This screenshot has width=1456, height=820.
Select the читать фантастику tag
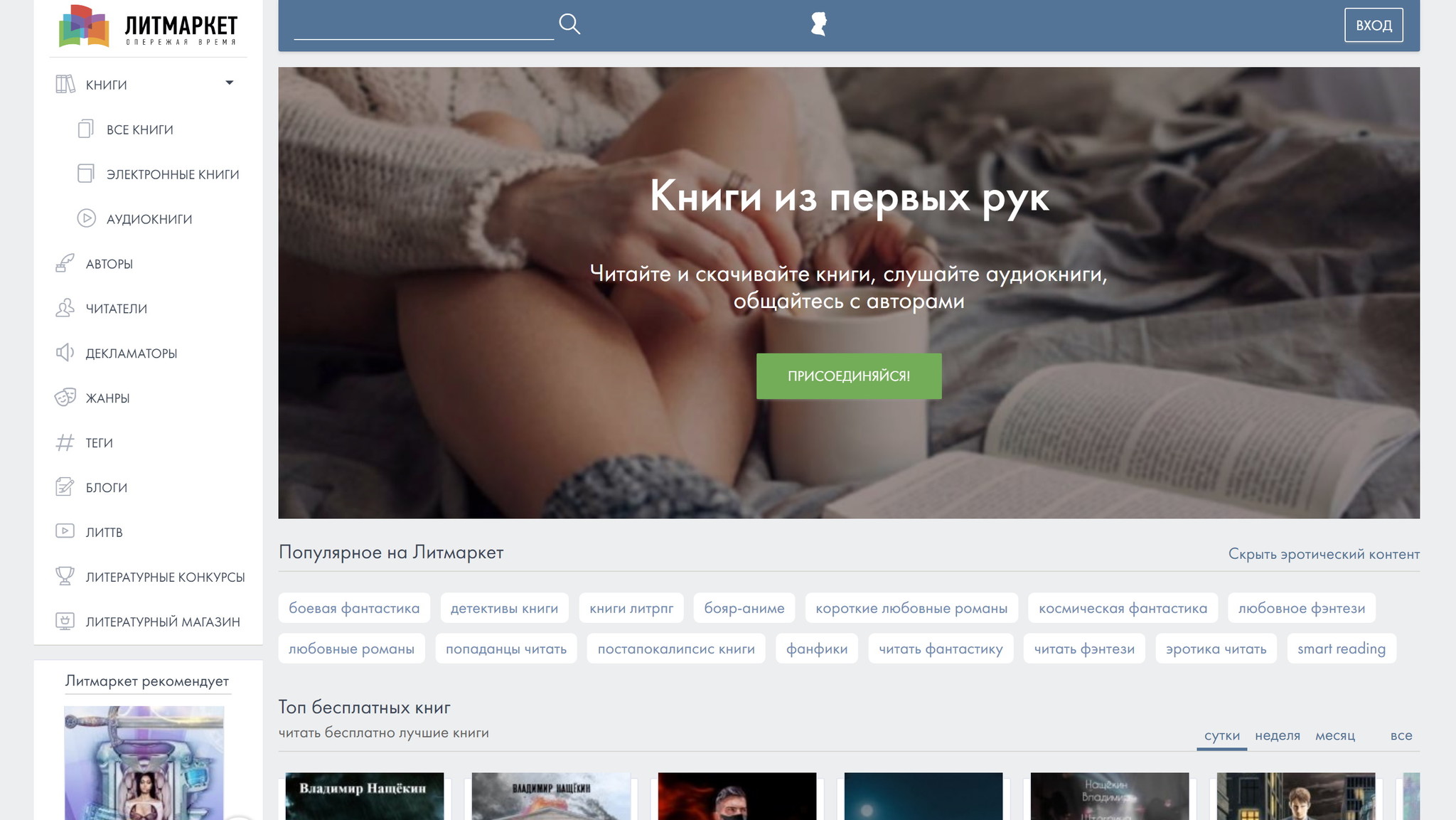click(x=941, y=649)
